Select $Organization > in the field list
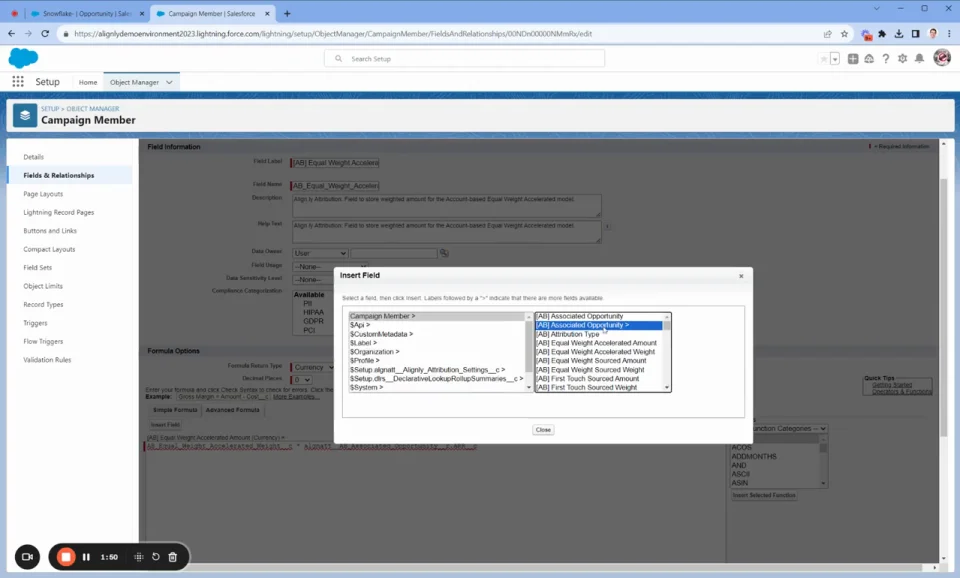960x578 pixels. 437,352
